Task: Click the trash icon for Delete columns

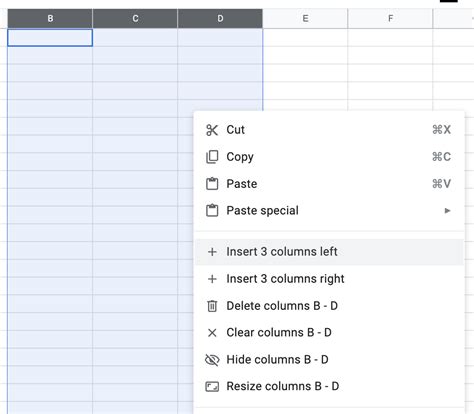Action: [212, 306]
